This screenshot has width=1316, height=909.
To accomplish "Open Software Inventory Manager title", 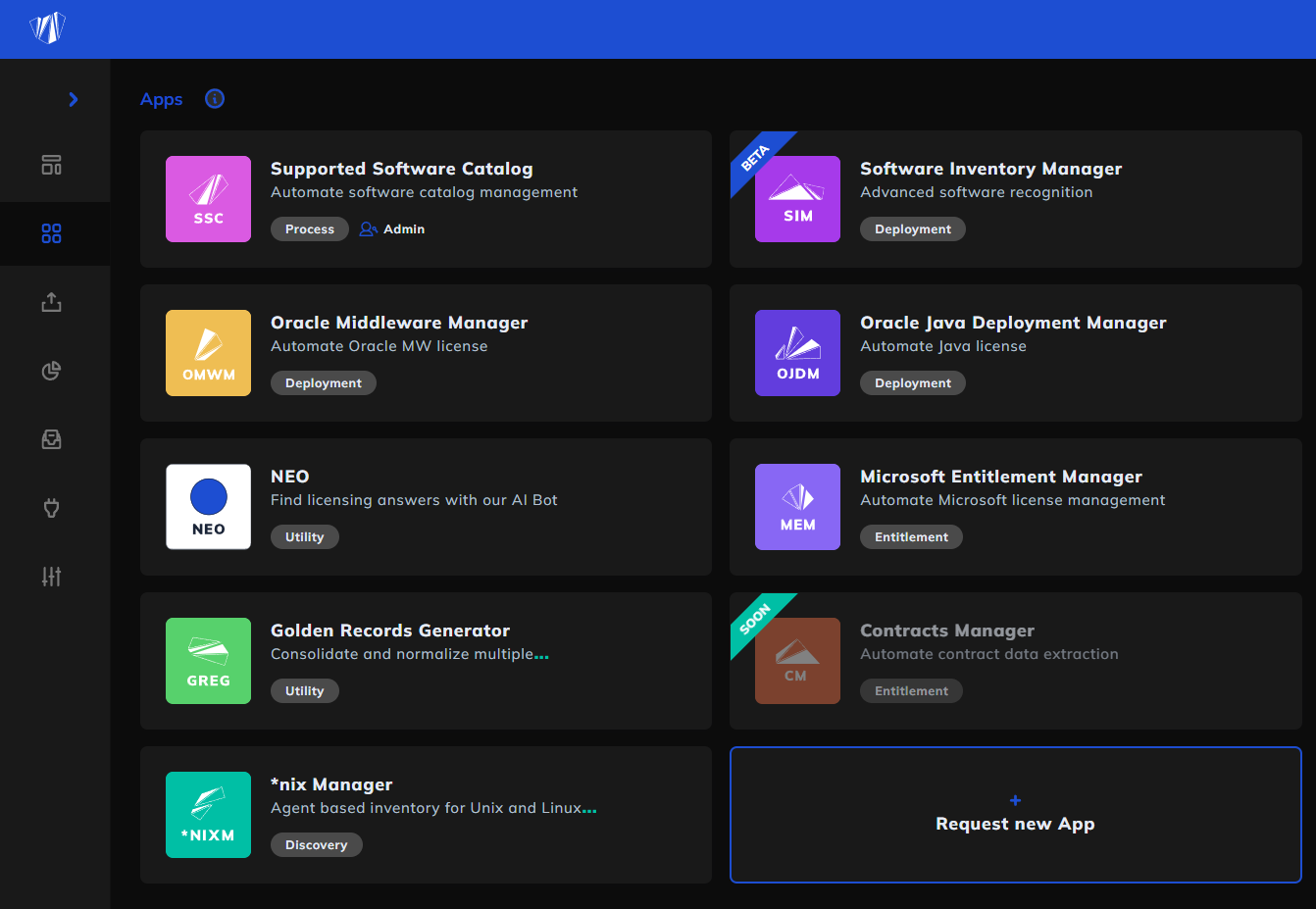I will (x=991, y=169).
